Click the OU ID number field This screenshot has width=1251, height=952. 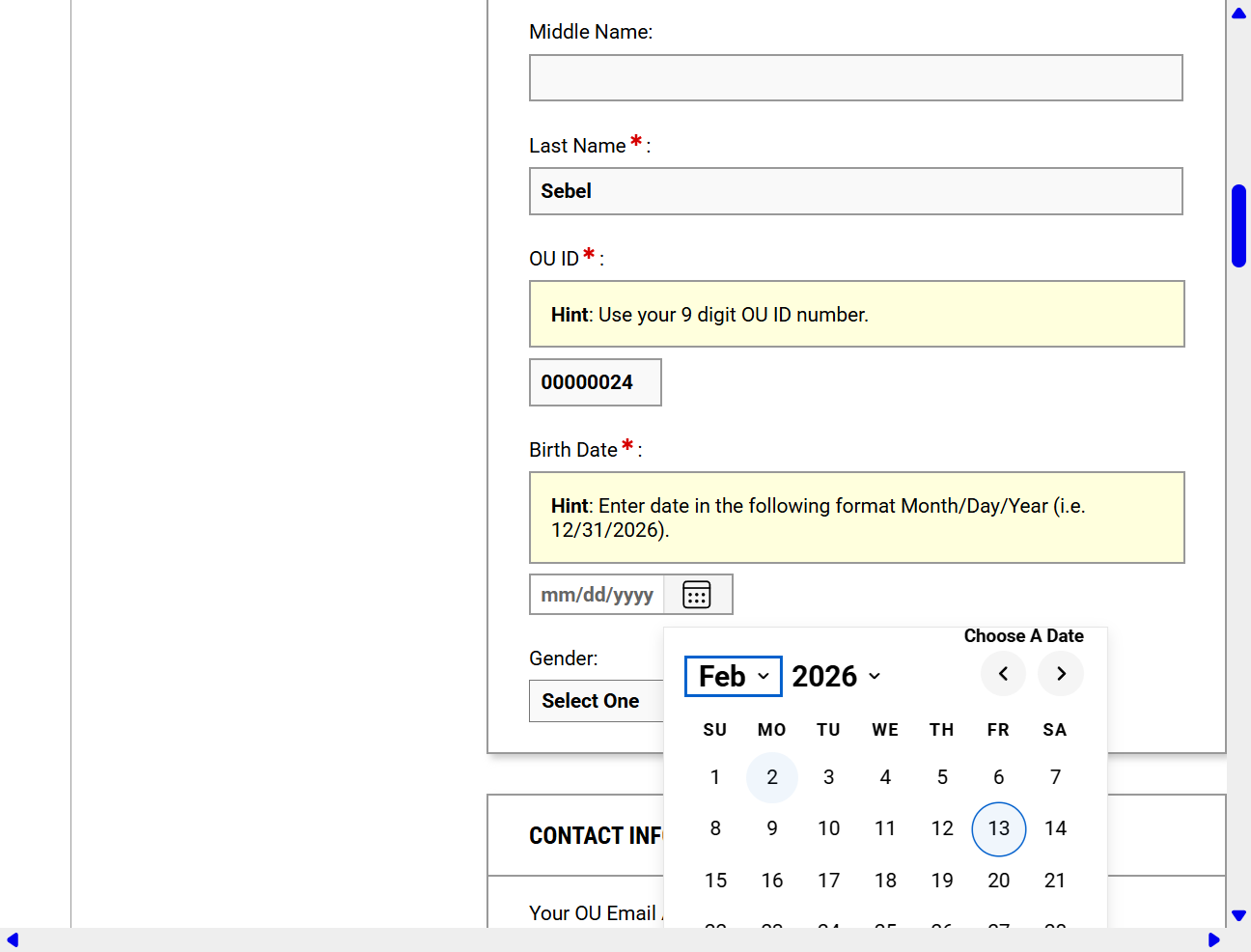(596, 382)
